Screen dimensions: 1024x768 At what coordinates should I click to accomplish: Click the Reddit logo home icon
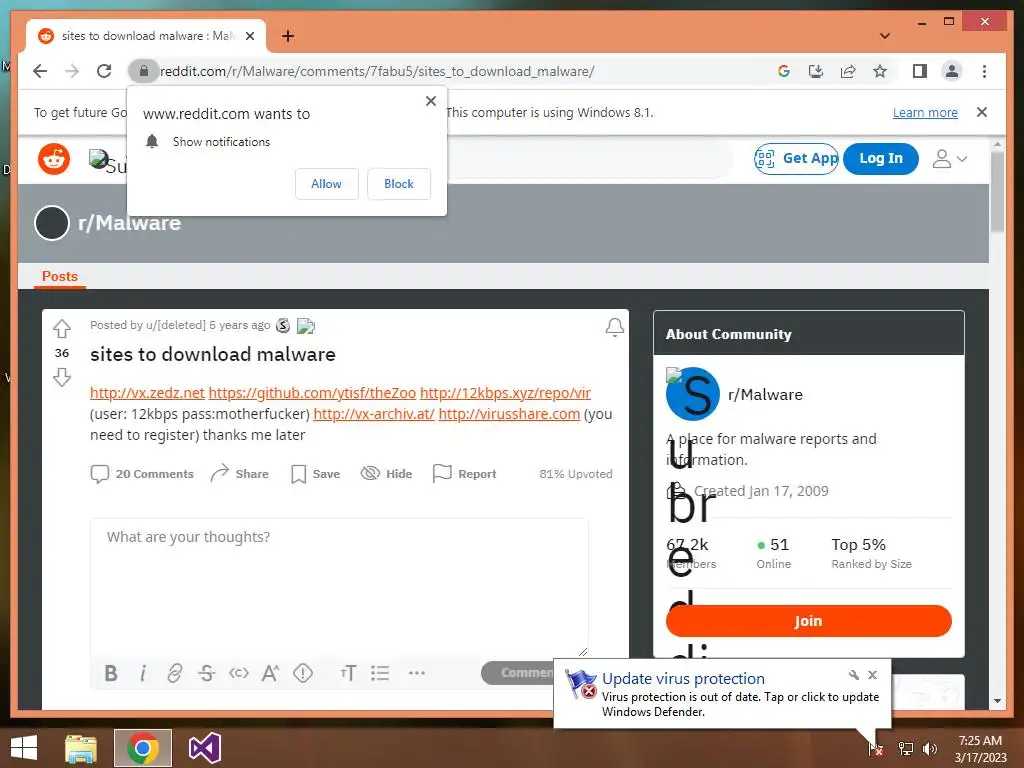click(54, 159)
